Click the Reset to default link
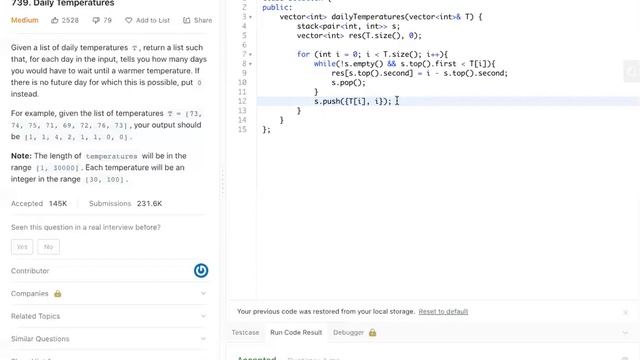Screen dimensions: 640x360 [x=443, y=311]
